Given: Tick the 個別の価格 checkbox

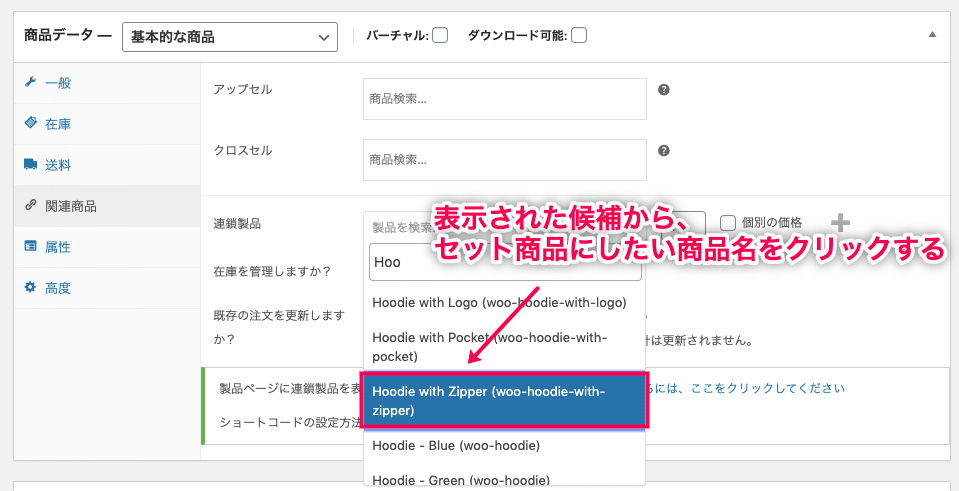Looking at the screenshot, I should pos(728,223).
